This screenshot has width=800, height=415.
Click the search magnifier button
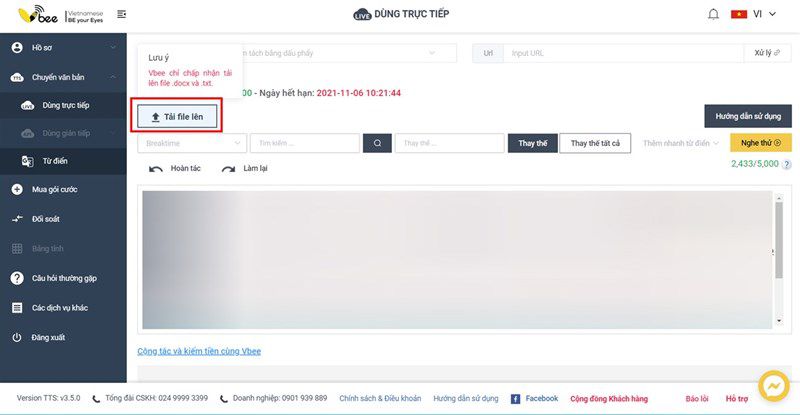point(377,143)
